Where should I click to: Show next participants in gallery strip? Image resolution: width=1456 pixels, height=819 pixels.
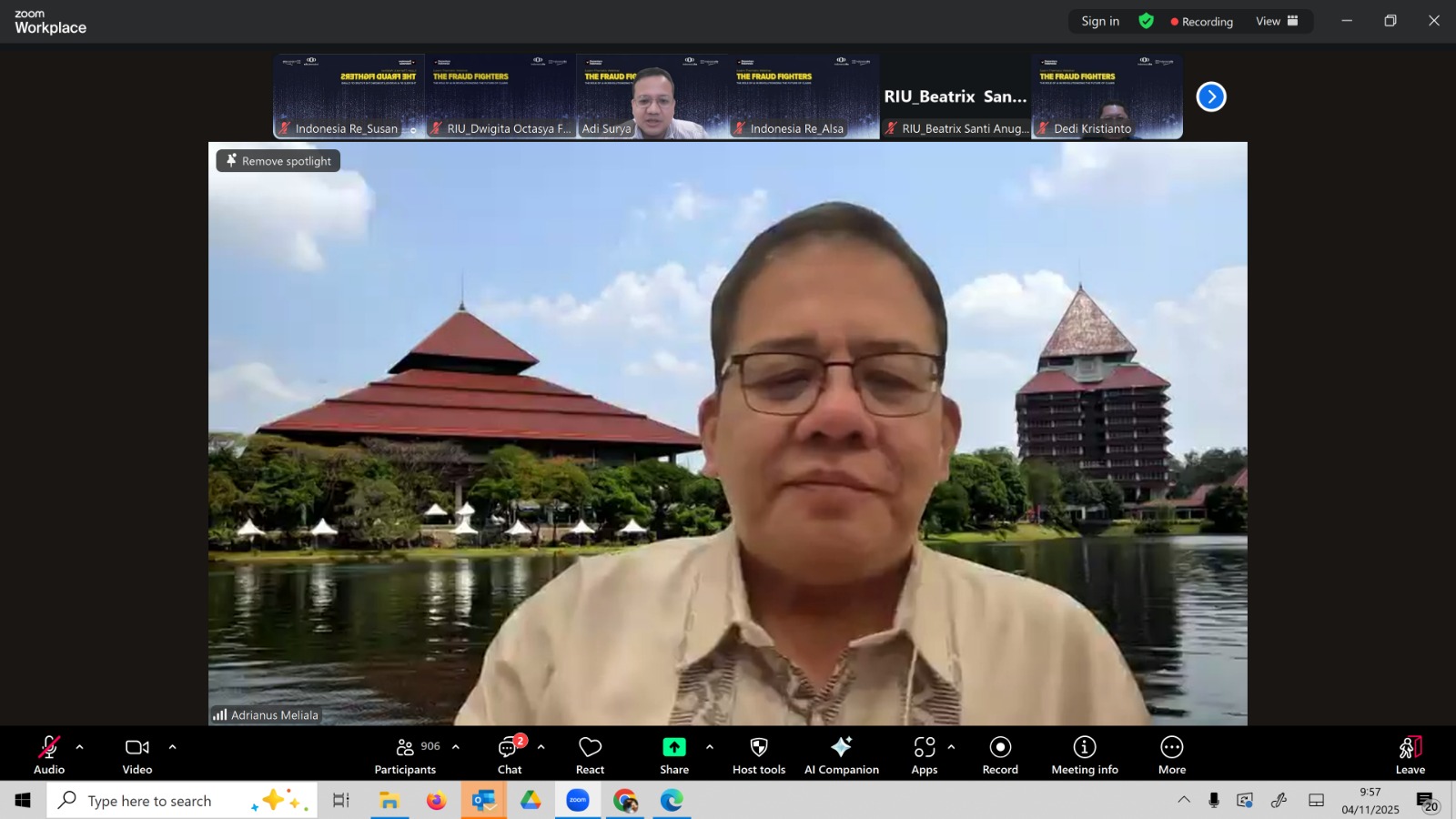(x=1210, y=96)
